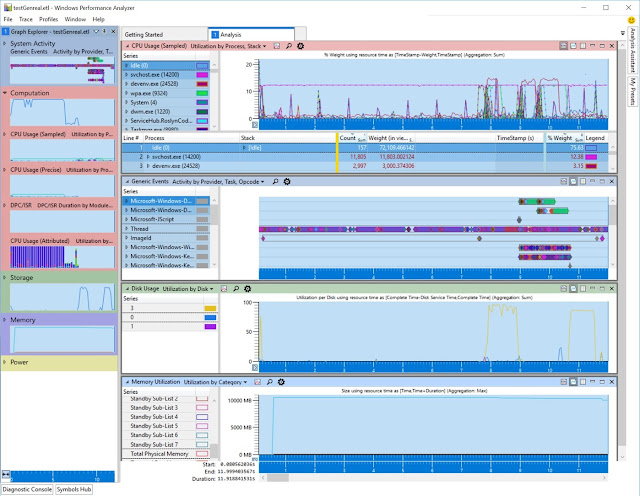Close the Generic Events graph panel
The image size is (640, 496).
coord(612,181)
